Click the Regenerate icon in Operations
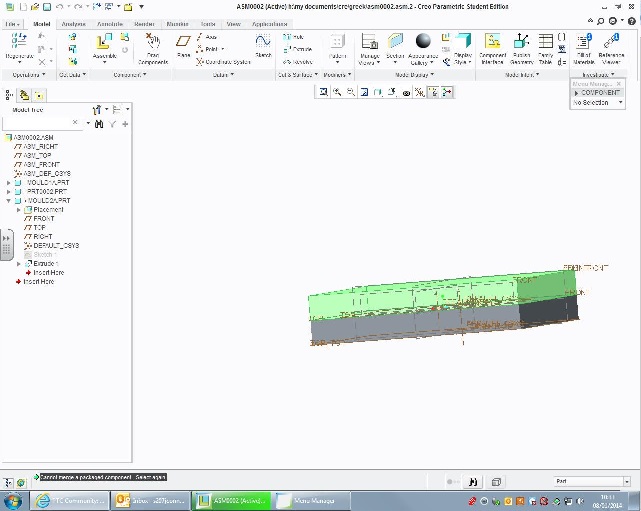 point(19,41)
